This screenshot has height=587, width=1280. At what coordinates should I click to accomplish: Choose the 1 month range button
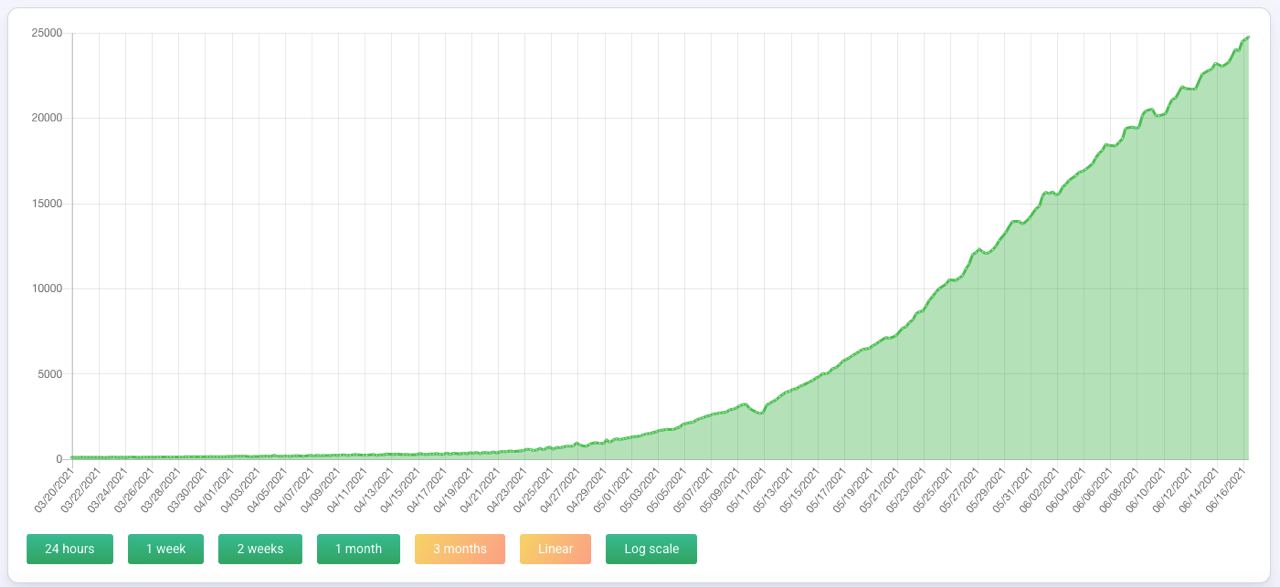click(x=359, y=549)
